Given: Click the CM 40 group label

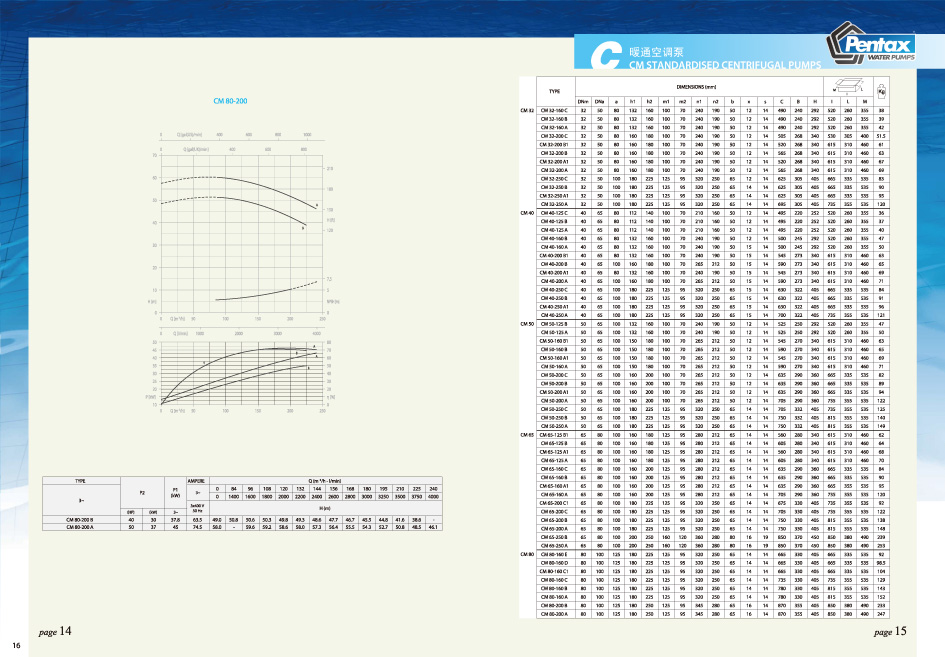Looking at the screenshot, I should point(527,213).
